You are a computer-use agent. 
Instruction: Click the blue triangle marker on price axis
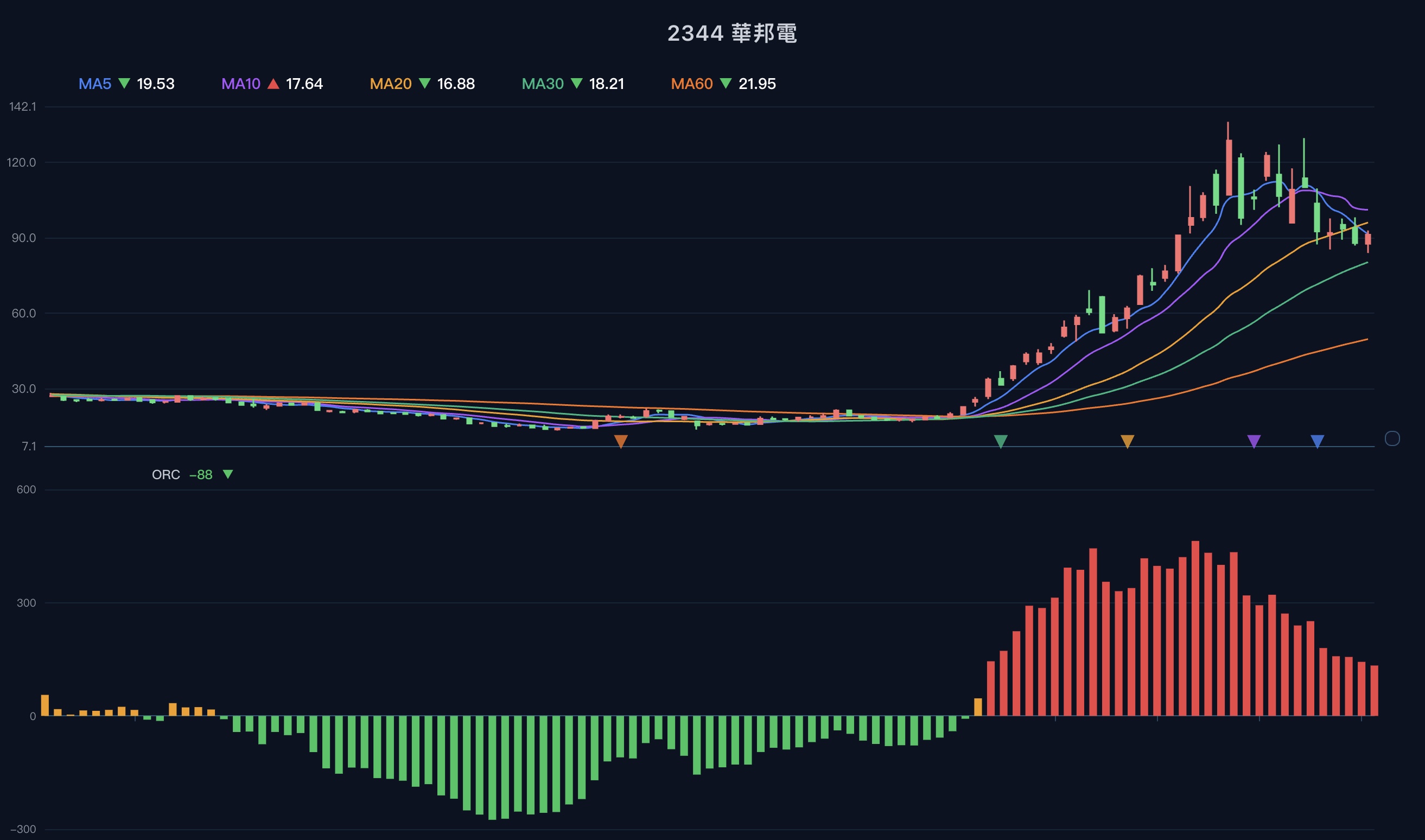coord(1317,441)
